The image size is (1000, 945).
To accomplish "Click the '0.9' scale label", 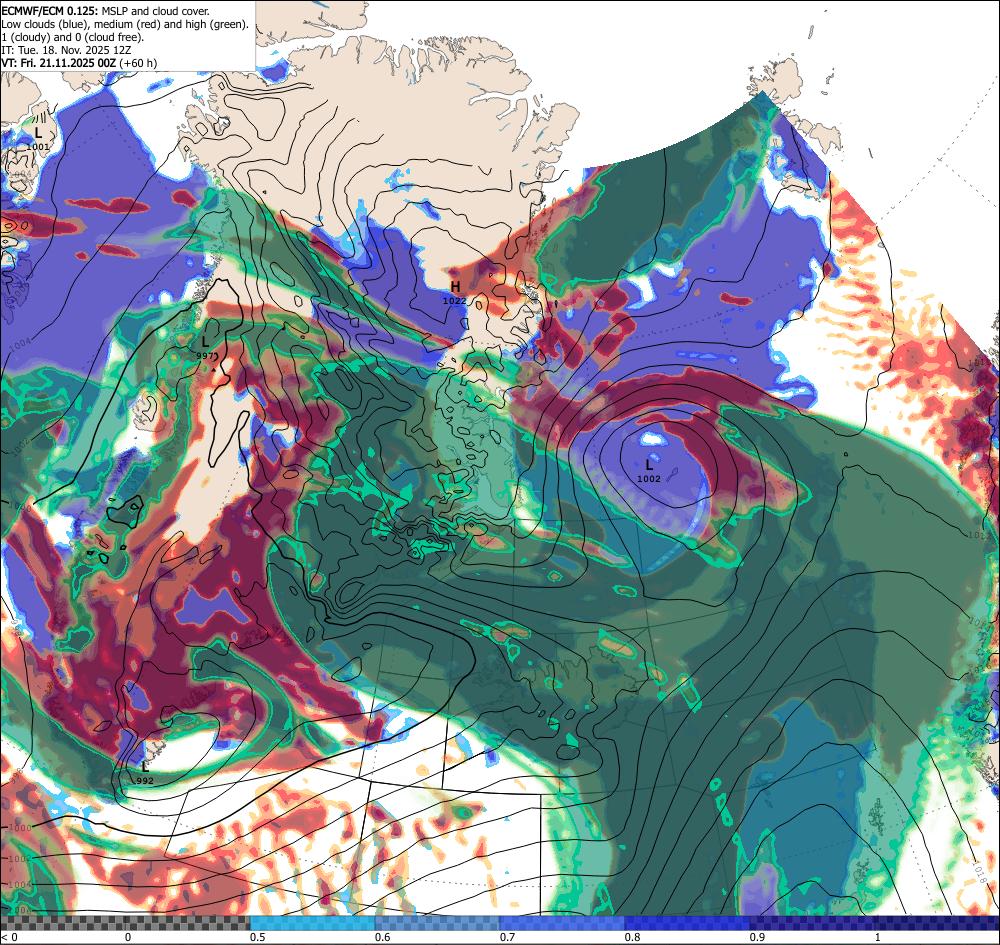I will (x=758, y=937).
